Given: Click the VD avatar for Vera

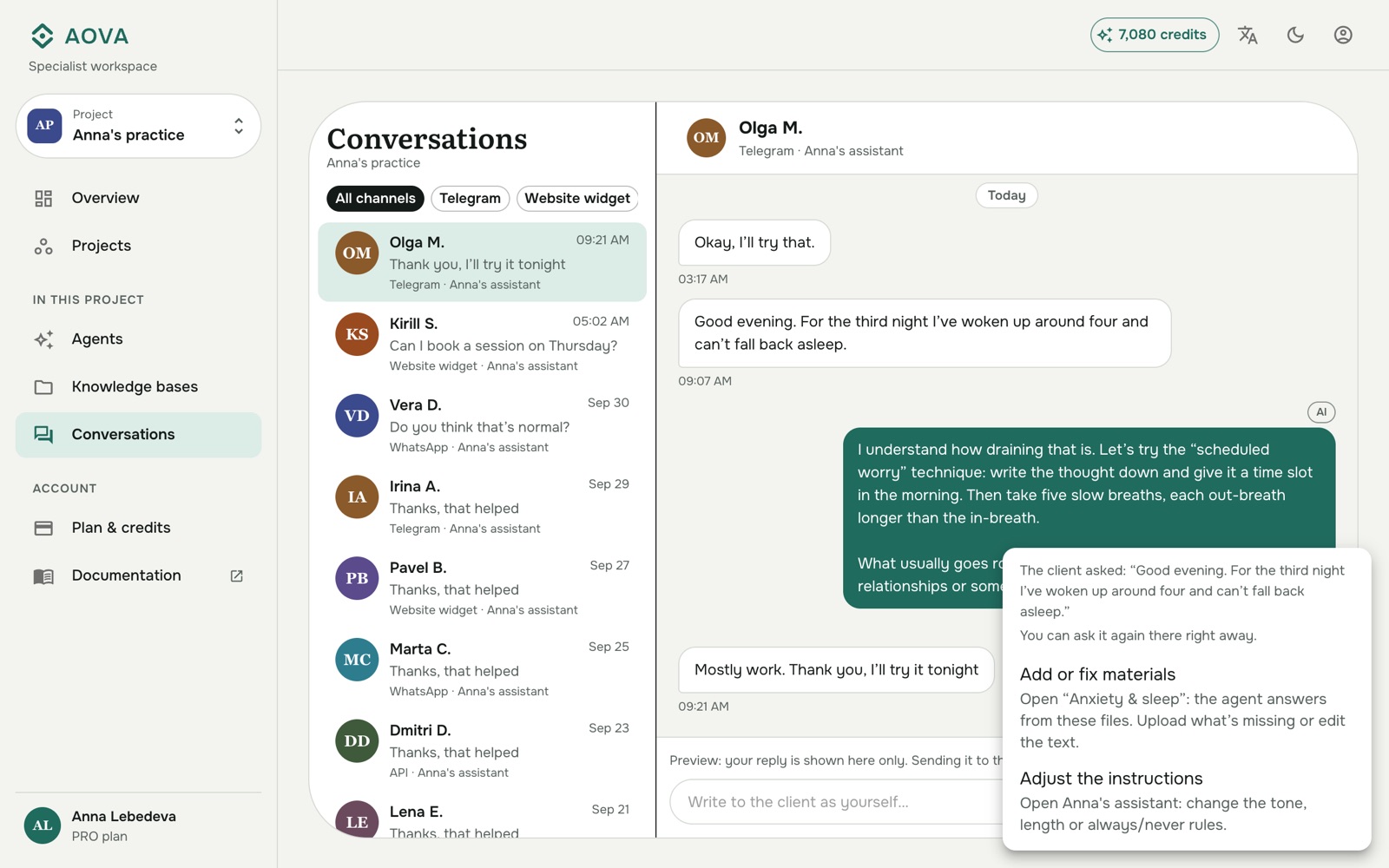Looking at the screenshot, I should (357, 416).
